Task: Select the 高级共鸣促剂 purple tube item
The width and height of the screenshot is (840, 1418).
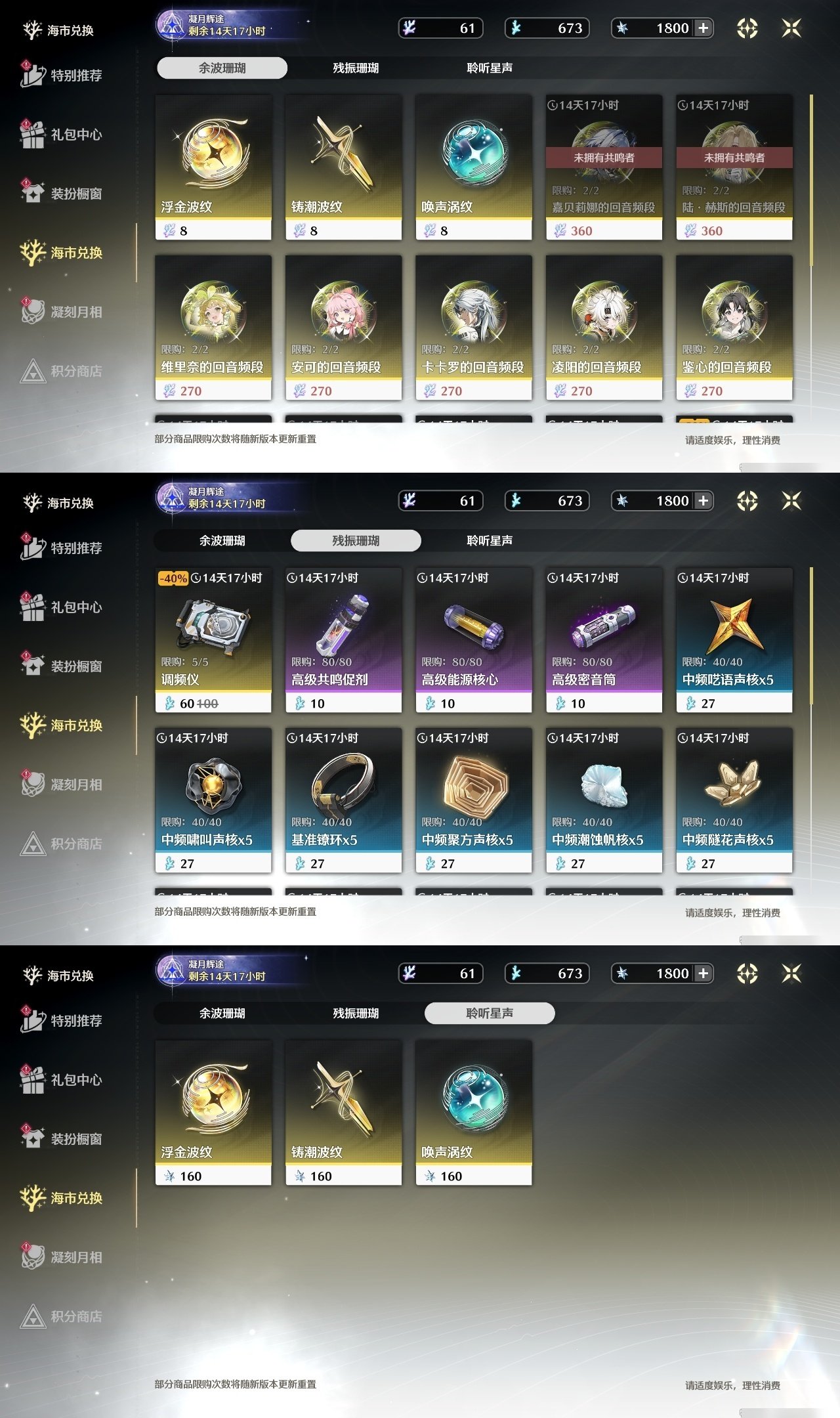Action: point(343,640)
